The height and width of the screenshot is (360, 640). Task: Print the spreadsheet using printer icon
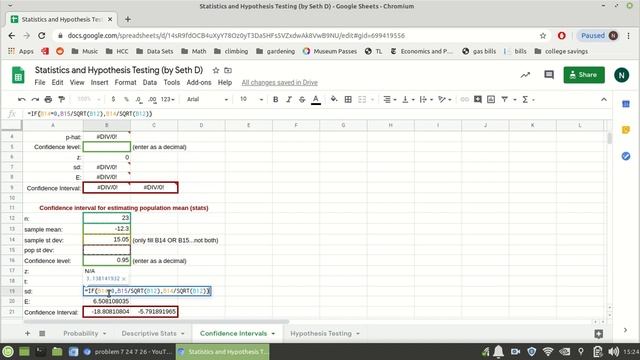coord(48,99)
